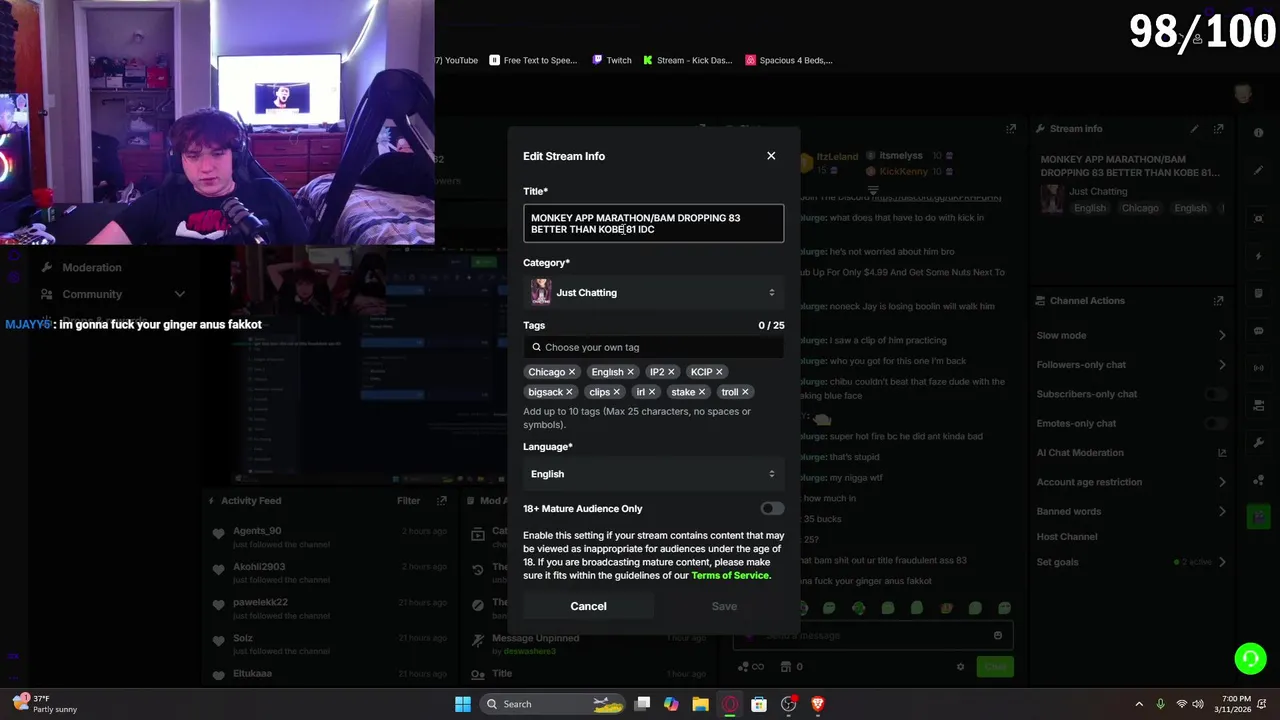Remove the troll tag
The width and height of the screenshot is (1280, 720).
click(745, 392)
